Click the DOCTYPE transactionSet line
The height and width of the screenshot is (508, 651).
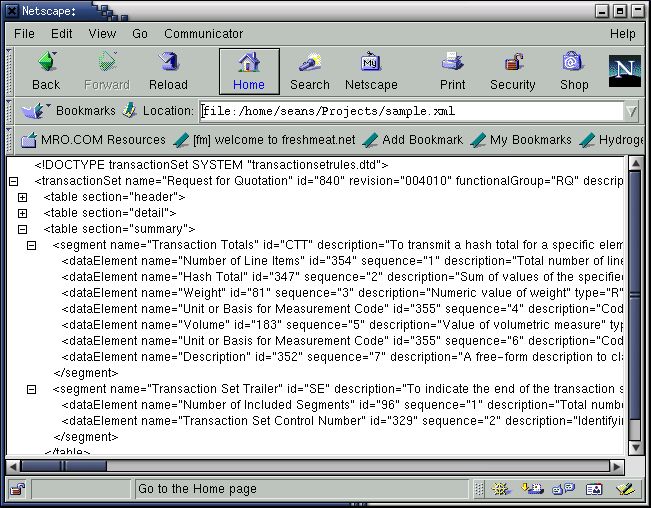[211, 165]
